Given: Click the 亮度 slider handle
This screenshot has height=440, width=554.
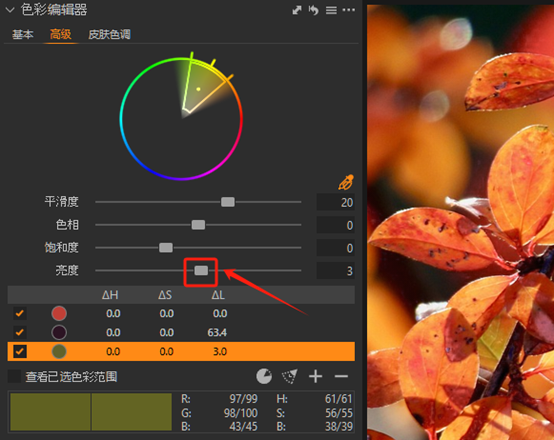Looking at the screenshot, I should [x=201, y=271].
